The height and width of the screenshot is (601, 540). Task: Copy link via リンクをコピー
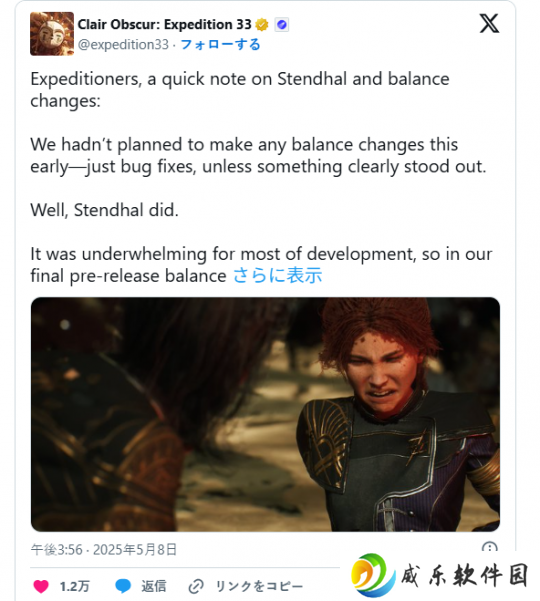[259, 586]
